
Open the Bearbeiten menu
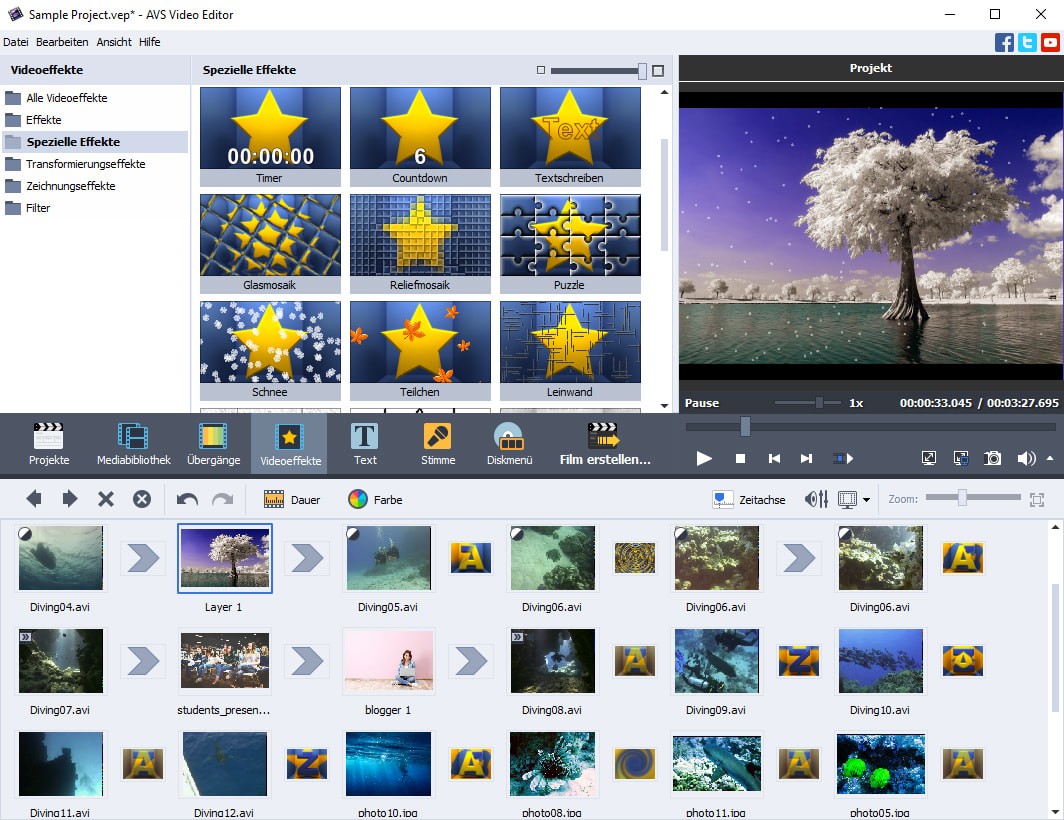pyautogui.click(x=62, y=42)
